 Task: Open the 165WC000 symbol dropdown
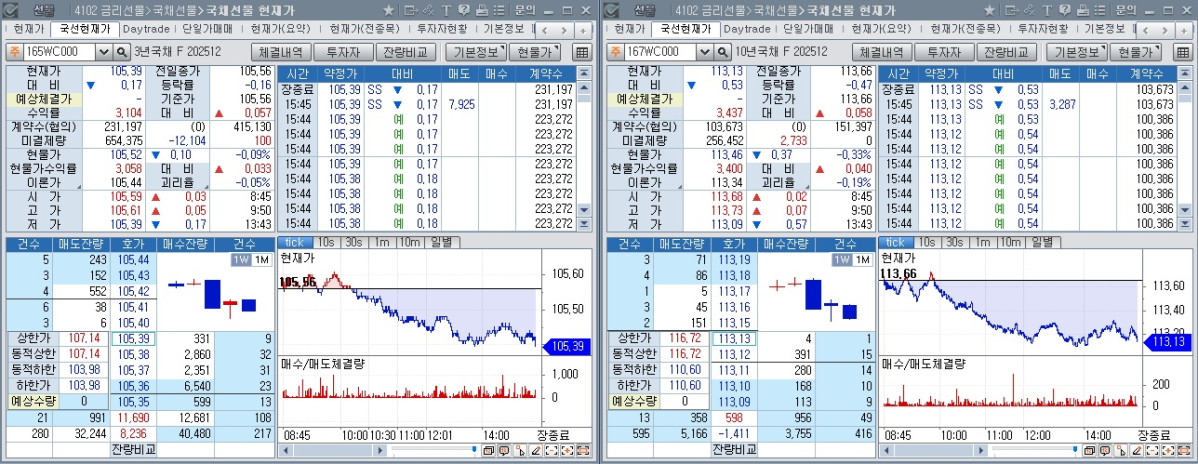104,52
